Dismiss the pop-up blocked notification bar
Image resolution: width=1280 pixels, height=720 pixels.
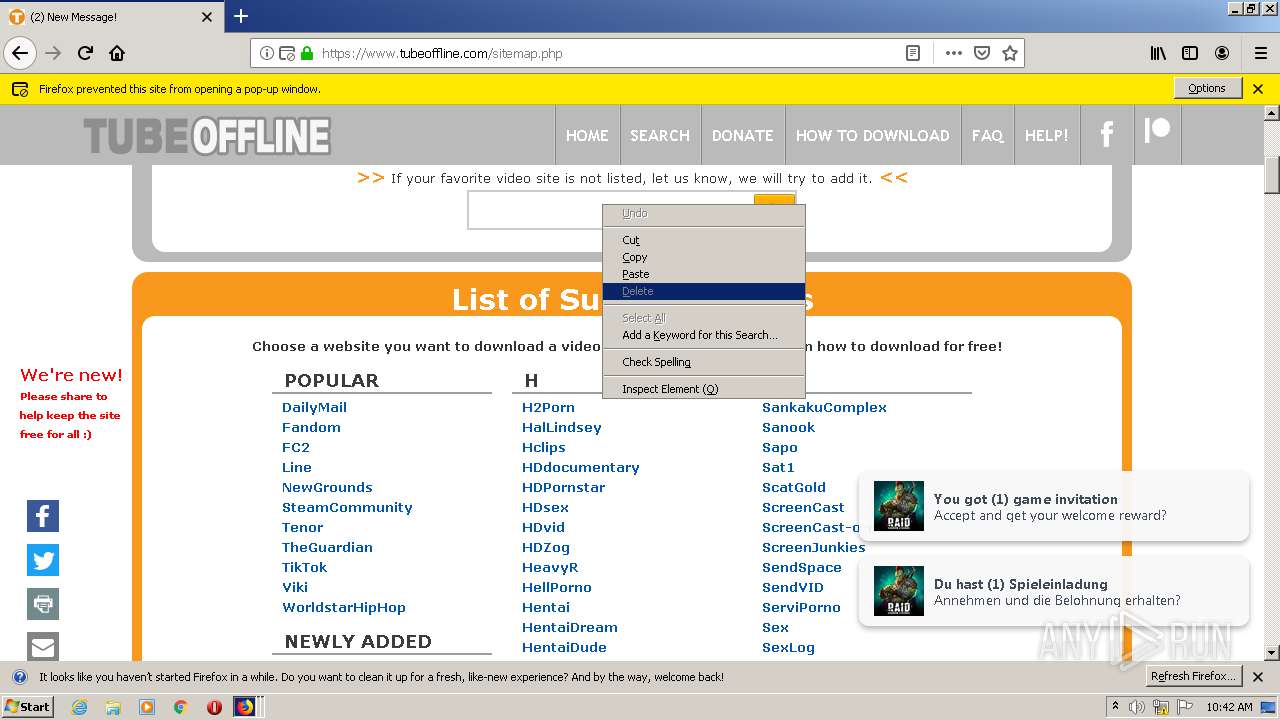(x=1258, y=89)
